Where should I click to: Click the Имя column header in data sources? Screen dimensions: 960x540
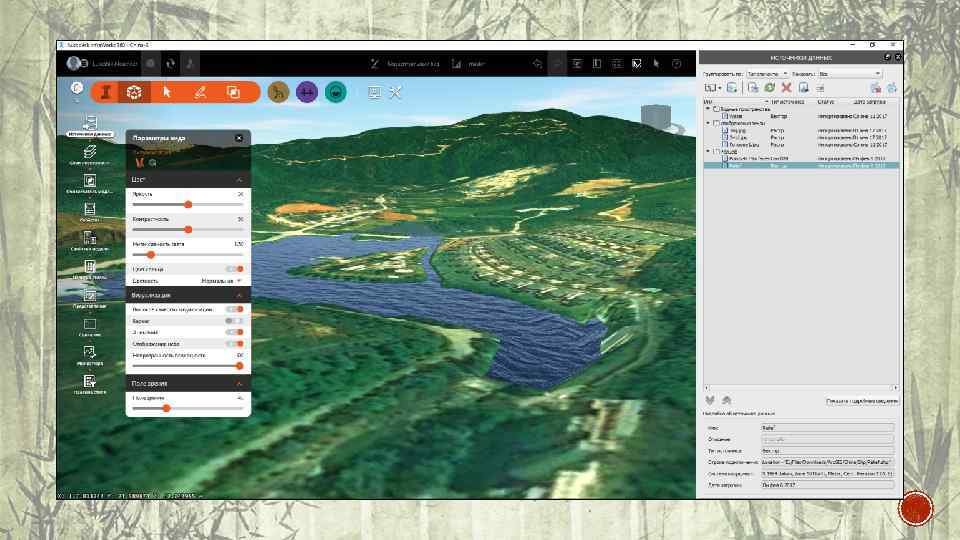[735, 102]
